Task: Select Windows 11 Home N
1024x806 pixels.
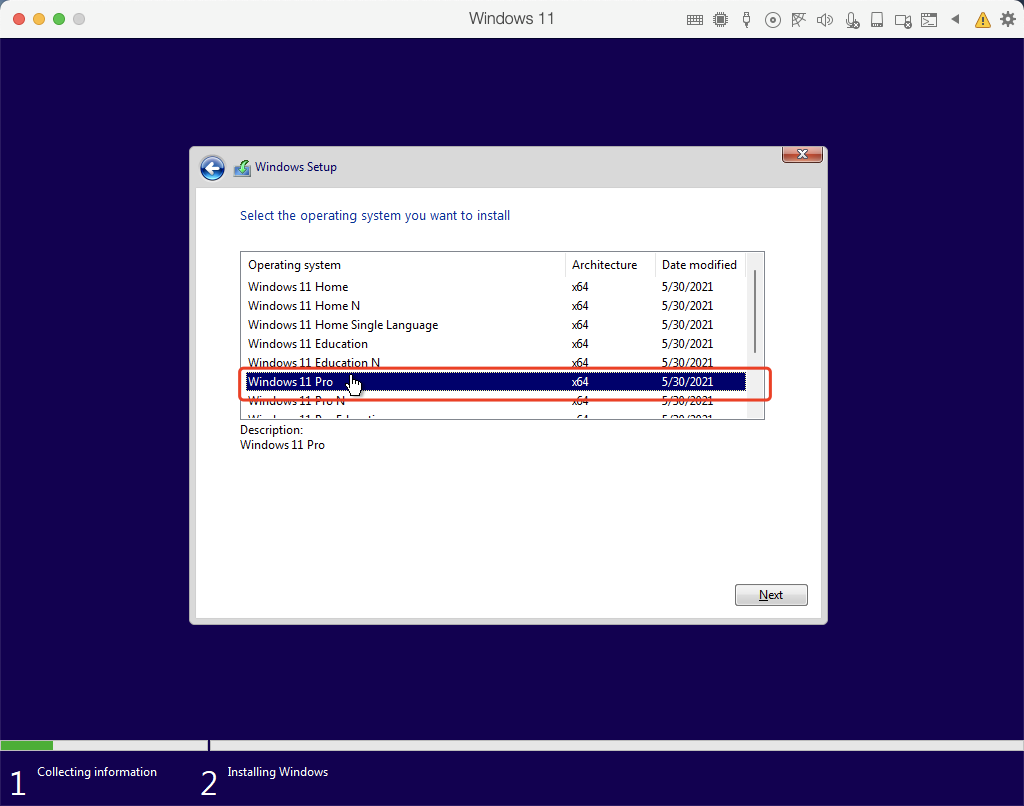Action: (496, 306)
